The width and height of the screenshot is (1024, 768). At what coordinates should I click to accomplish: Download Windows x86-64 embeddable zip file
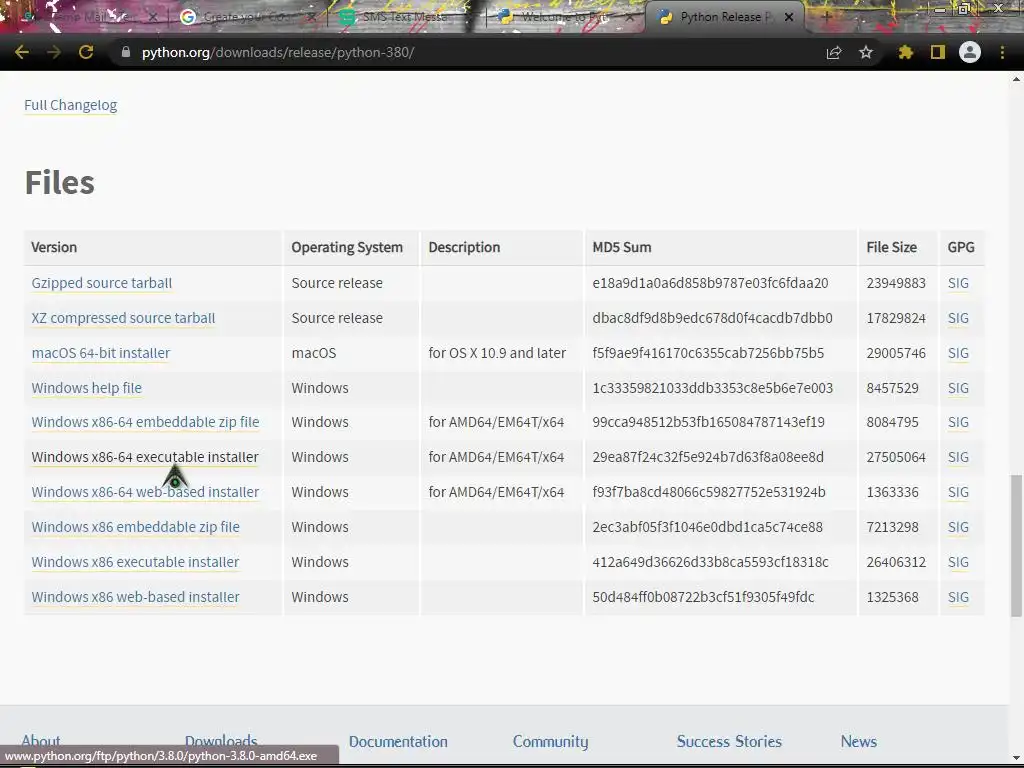145,422
